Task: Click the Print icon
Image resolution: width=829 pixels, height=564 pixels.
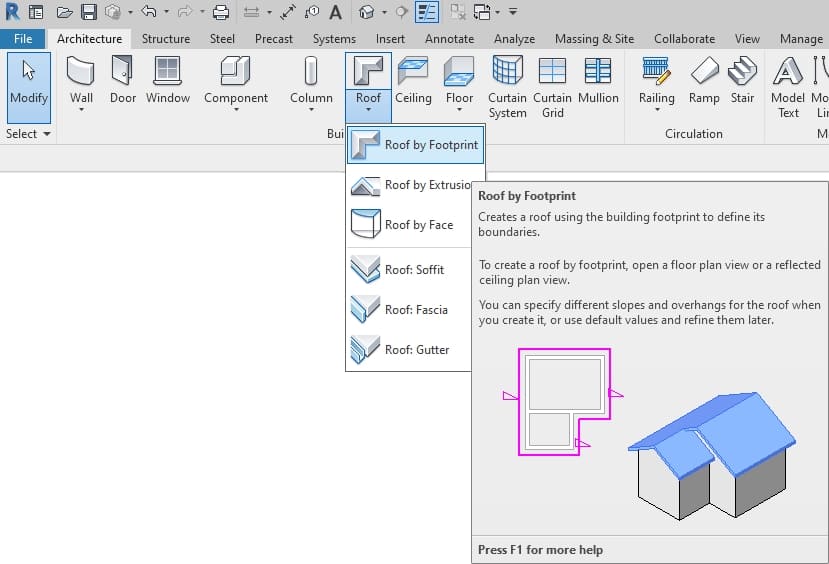Action: coord(220,12)
